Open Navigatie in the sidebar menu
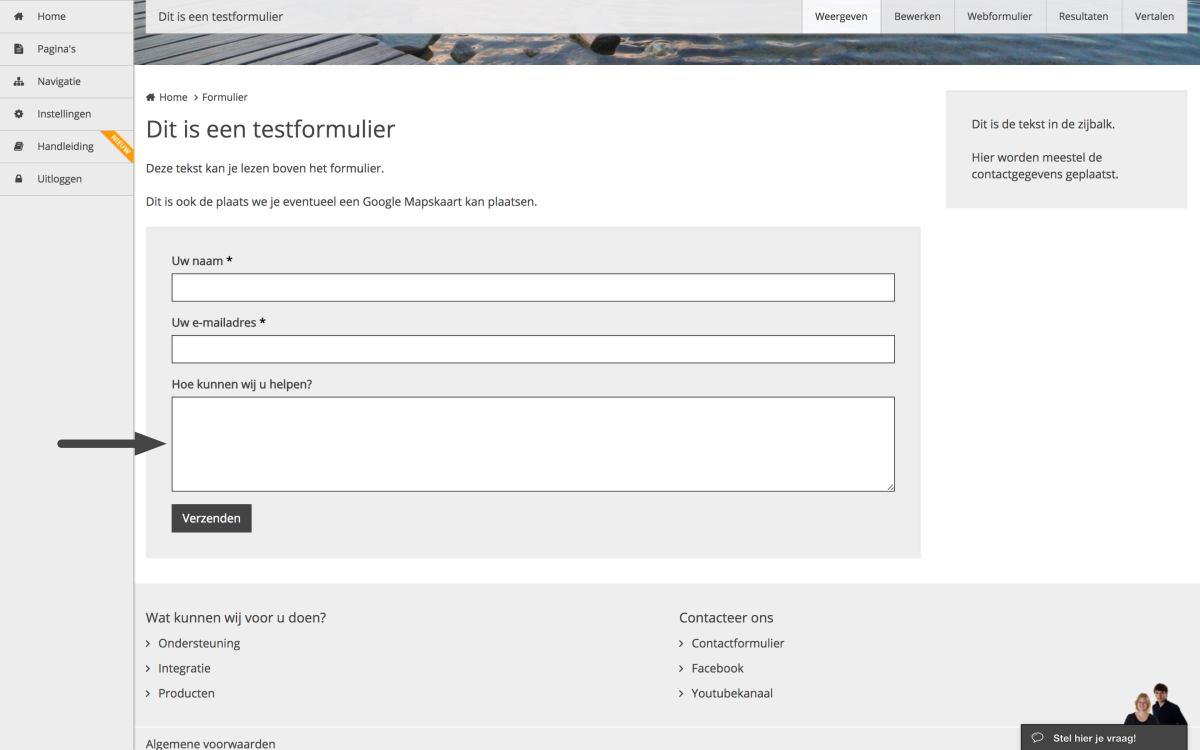The image size is (1200, 750). [66, 82]
